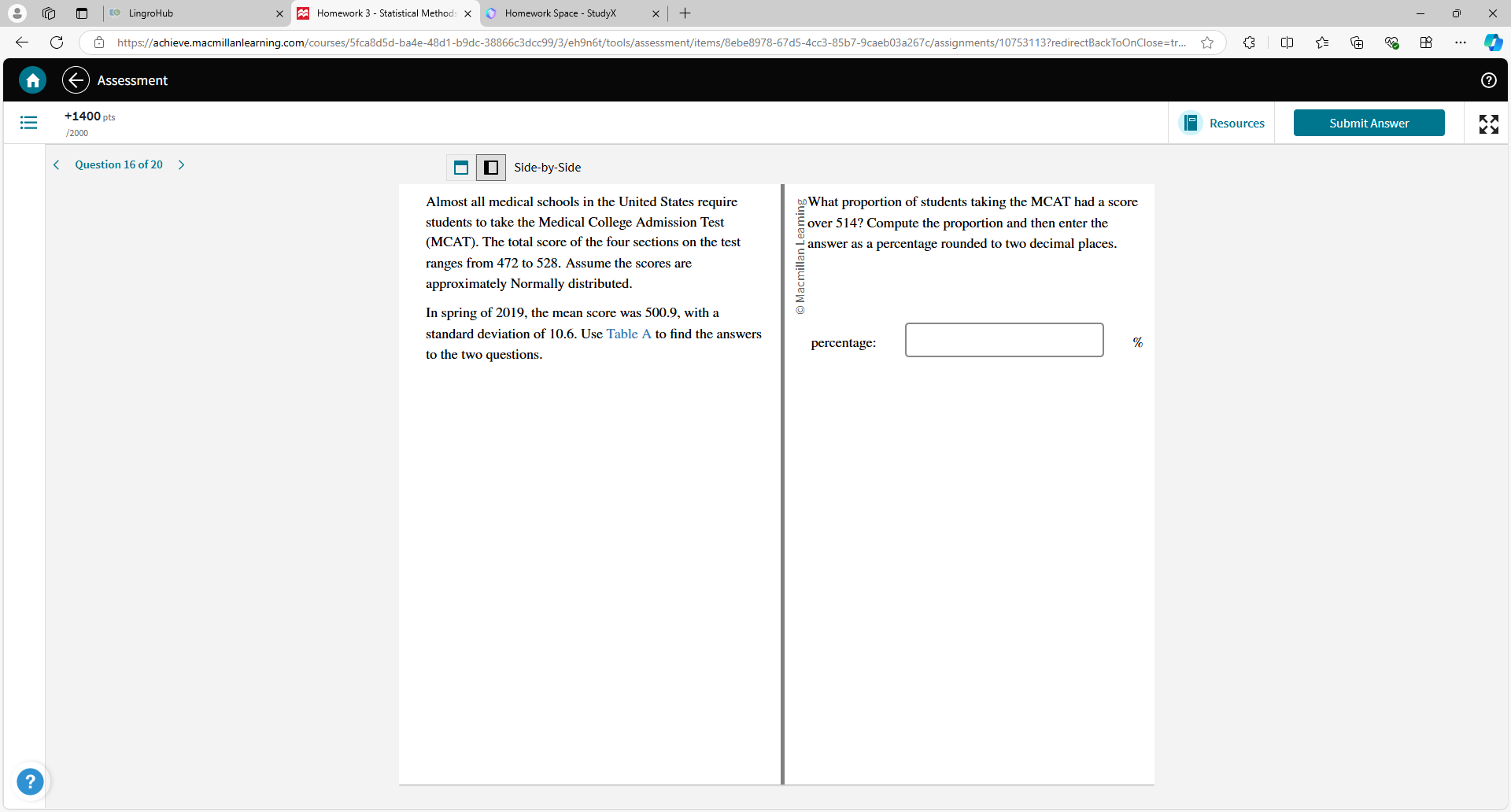The height and width of the screenshot is (812, 1511).
Task: Reload the page
Action: coord(57,42)
